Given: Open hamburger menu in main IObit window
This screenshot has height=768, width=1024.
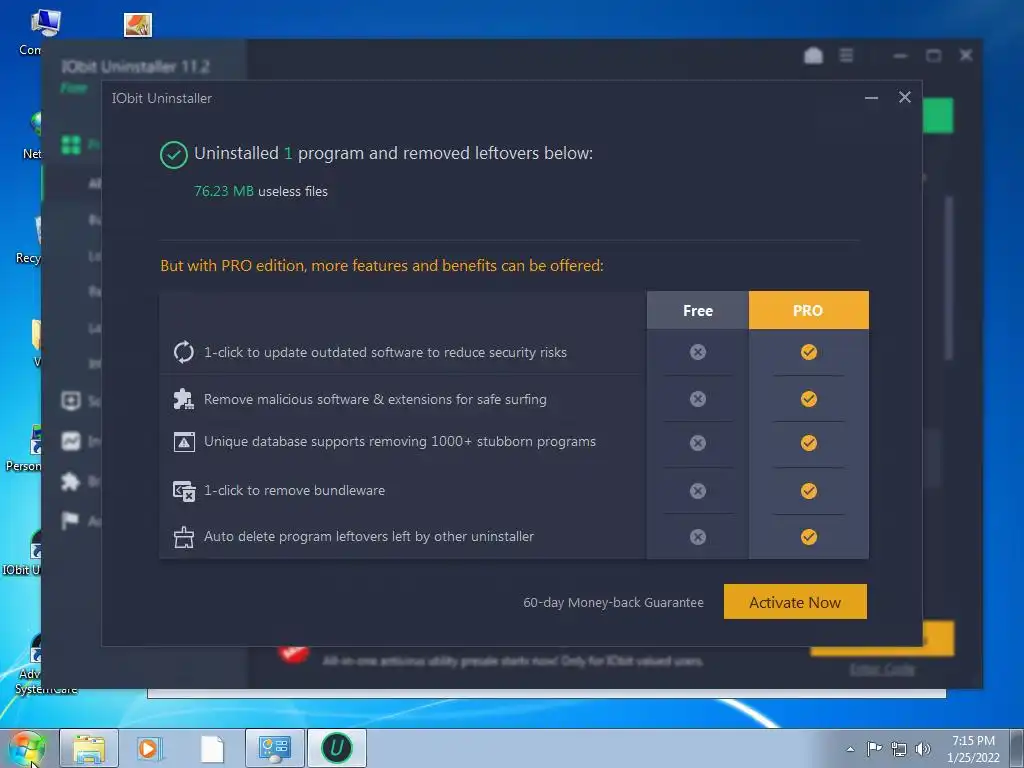Looking at the screenshot, I should [846, 56].
